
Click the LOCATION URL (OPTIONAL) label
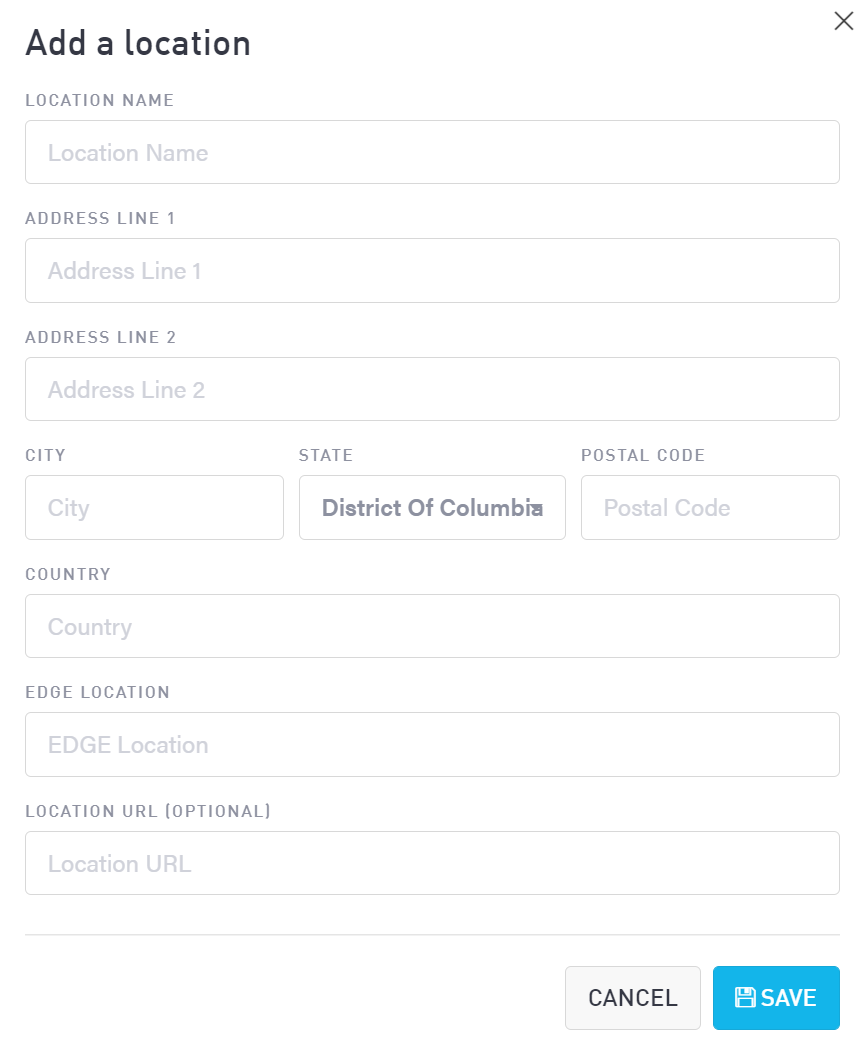(x=148, y=811)
